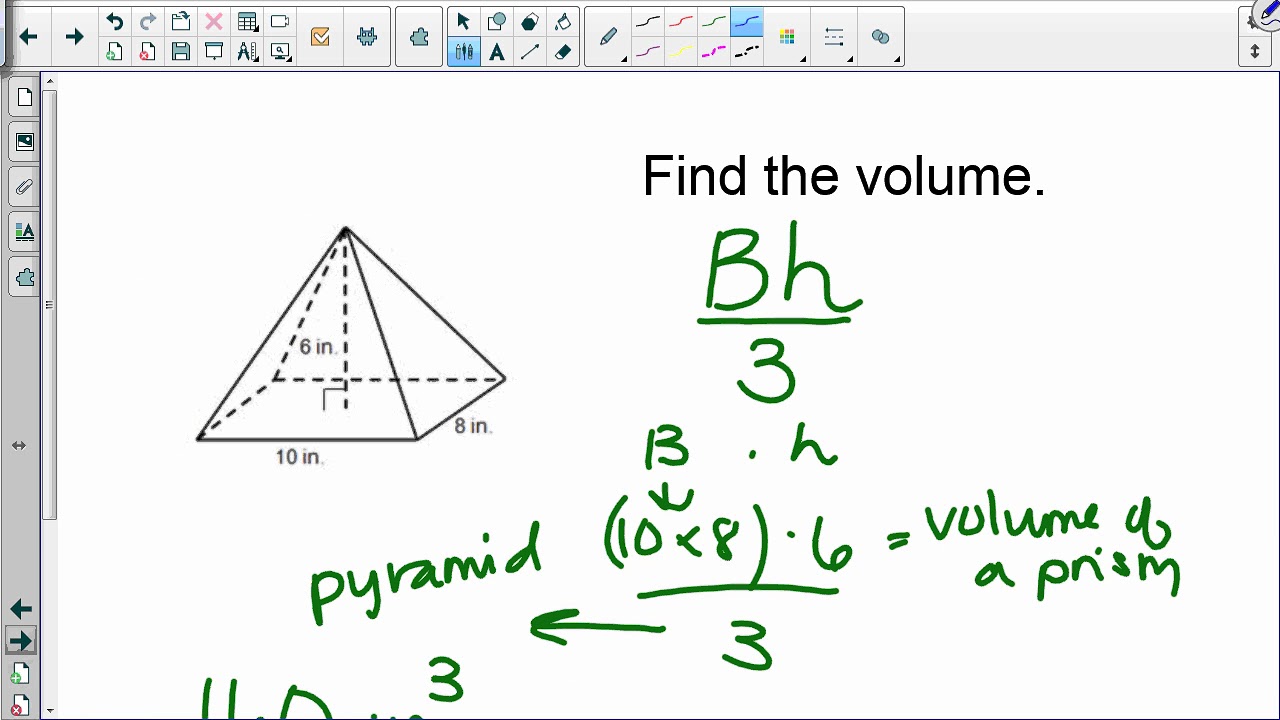Delete the current page in the top toolbar

click(x=147, y=52)
